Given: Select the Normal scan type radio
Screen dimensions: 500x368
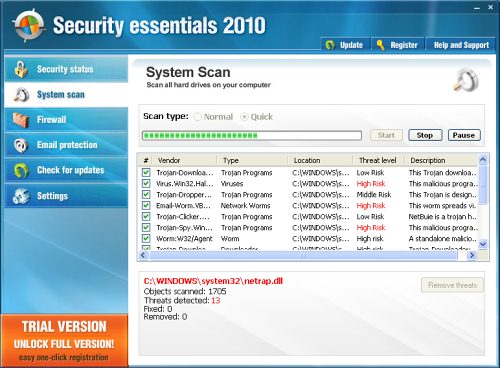Looking at the screenshot, I should pyautogui.click(x=198, y=117).
